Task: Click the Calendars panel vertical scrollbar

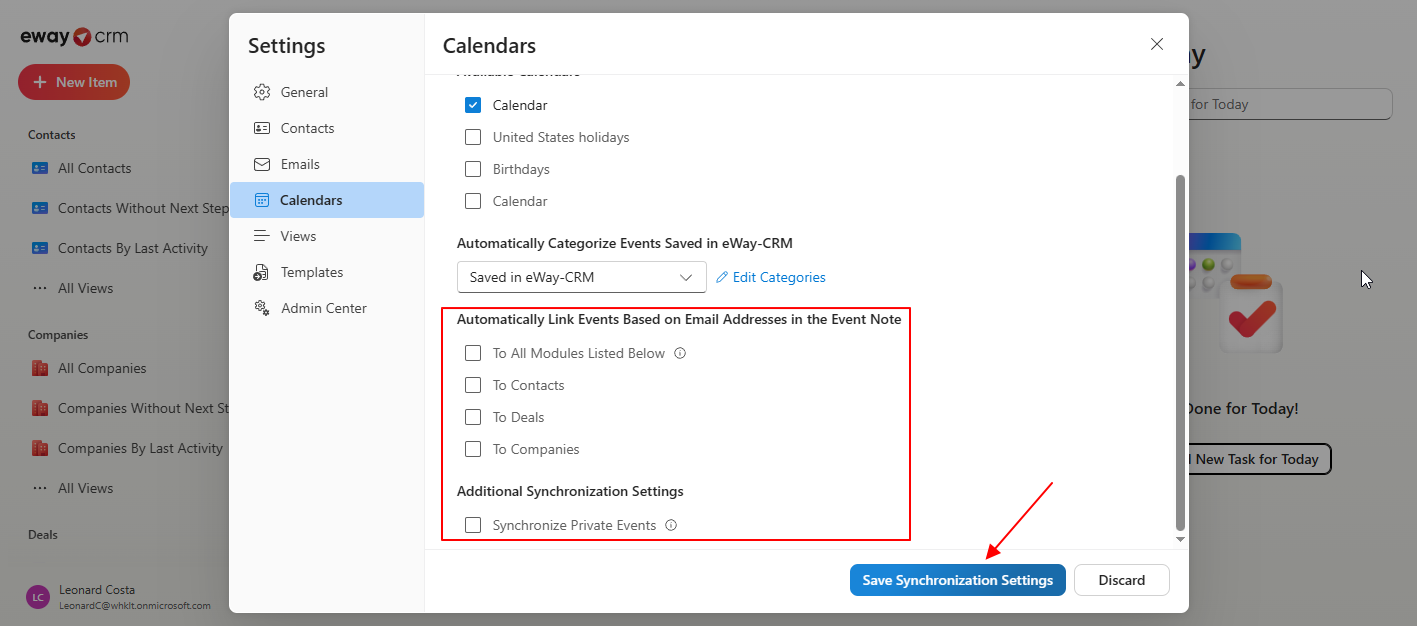Action: [1180, 352]
